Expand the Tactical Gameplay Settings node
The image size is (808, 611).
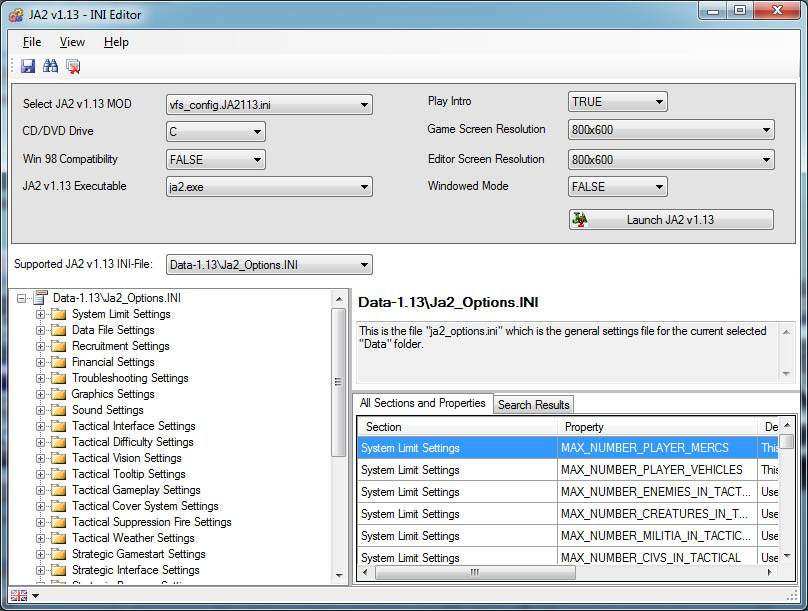40,490
